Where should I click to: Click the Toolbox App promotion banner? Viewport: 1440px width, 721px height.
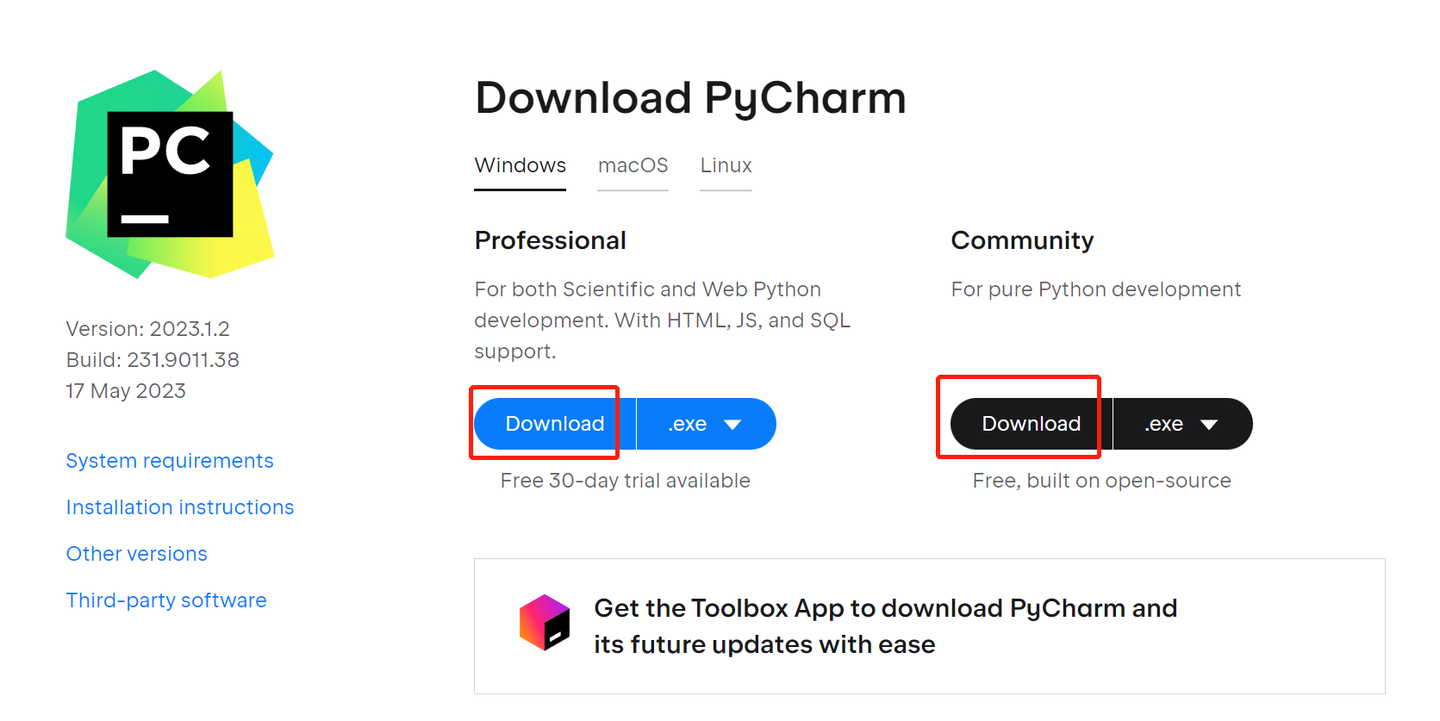[x=929, y=626]
